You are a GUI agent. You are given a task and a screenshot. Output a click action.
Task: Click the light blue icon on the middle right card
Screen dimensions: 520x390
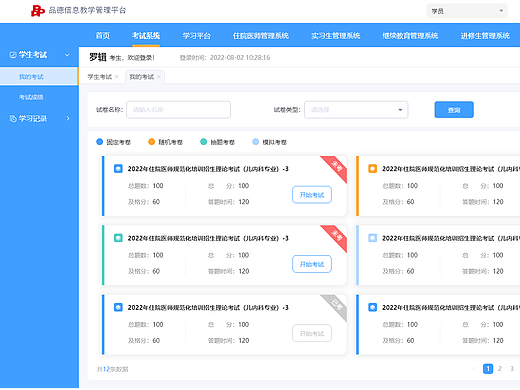pos(373,238)
